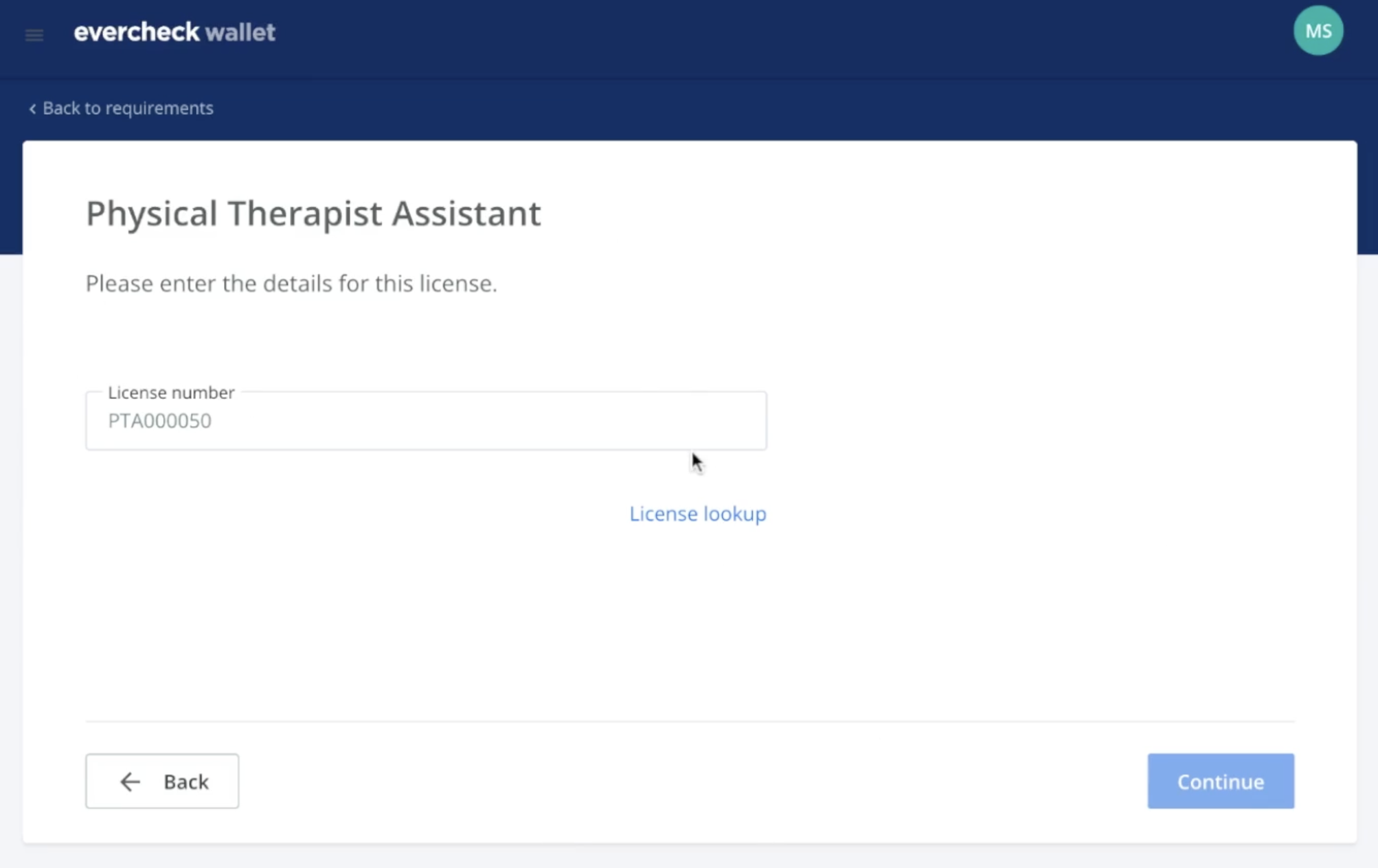1378x868 pixels.
Task: Click the MS user avatar
Action: click(x=1318, y=31)
